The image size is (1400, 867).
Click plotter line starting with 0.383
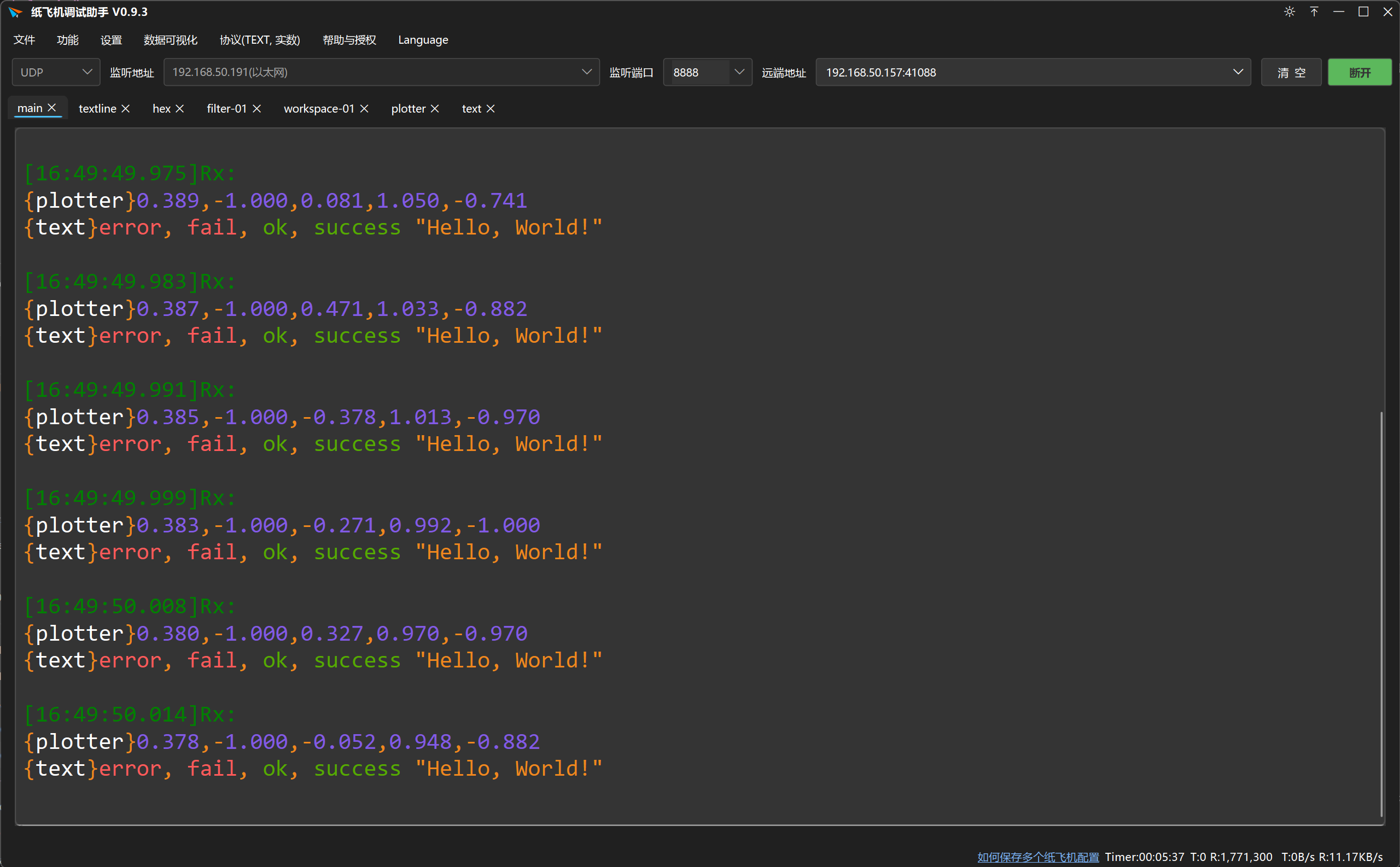(x=282, y=525)
